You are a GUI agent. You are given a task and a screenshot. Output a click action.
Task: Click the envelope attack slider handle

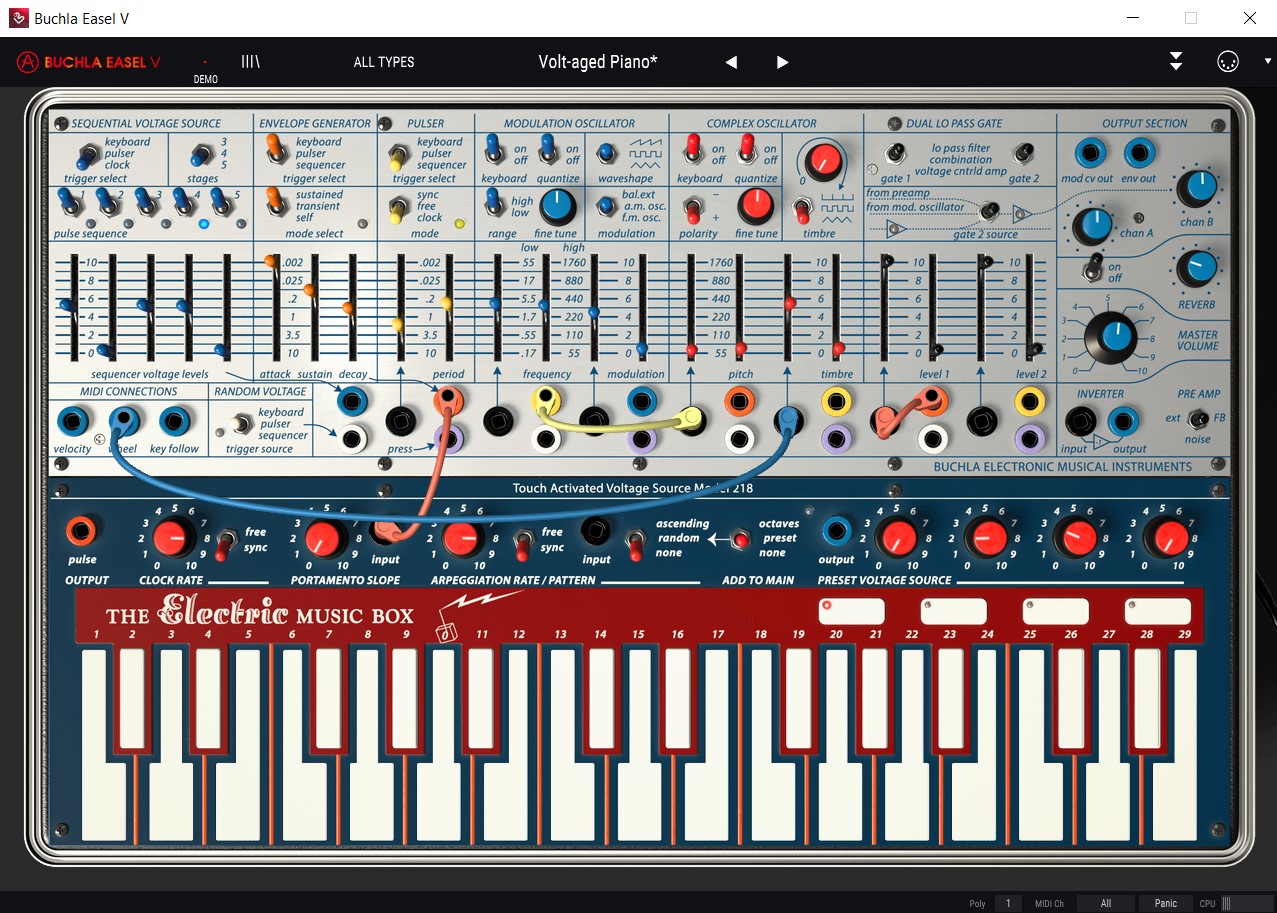[x=272, y=262]
